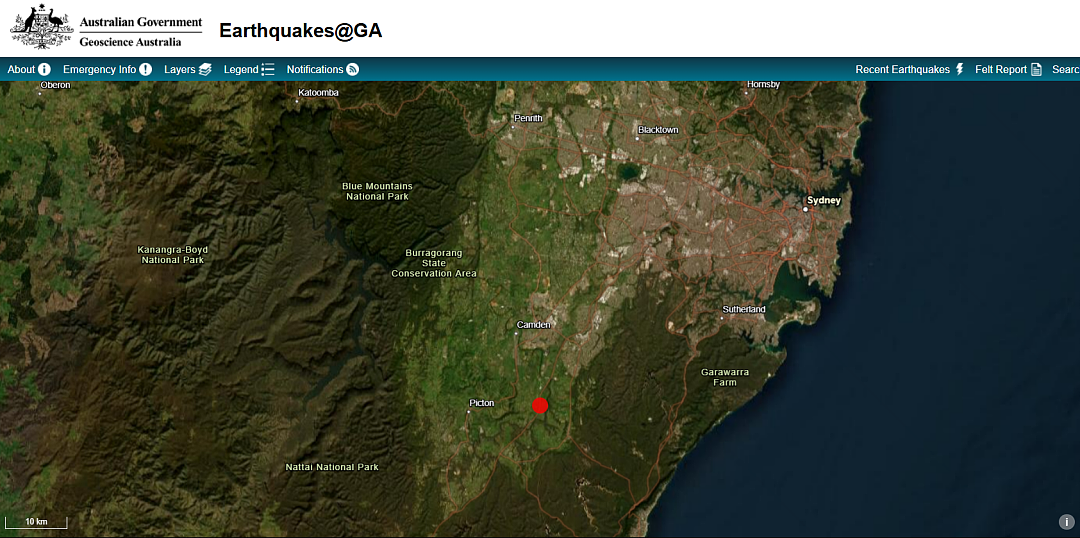Open Notifications menu
1080x538 pixels.
point(322,70)
